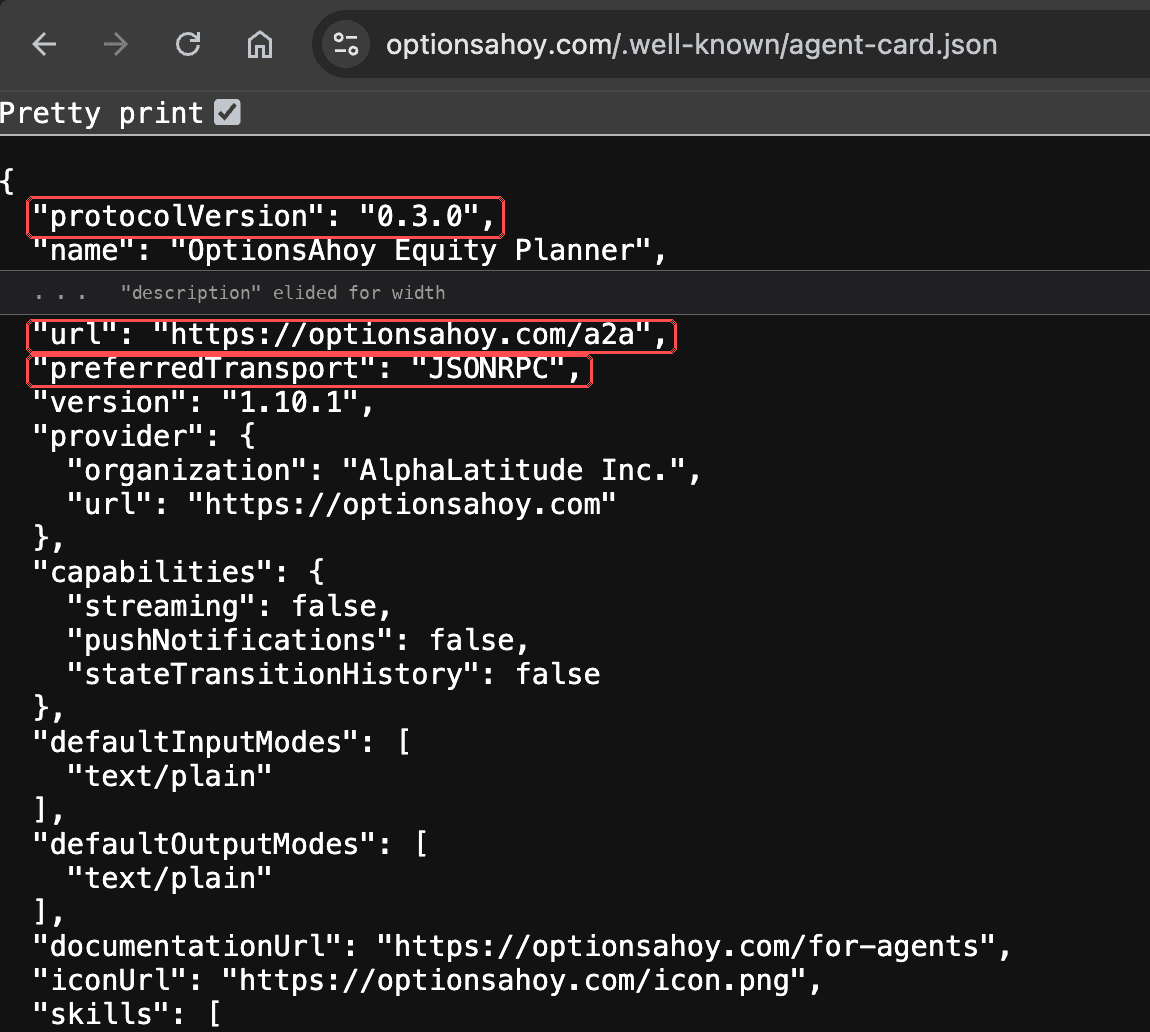The height and width of the screenshot is (1032, 1150).
Task: Click the "name": "OptionsAhoy Equity Planner" line
Action: pos(349,251)
